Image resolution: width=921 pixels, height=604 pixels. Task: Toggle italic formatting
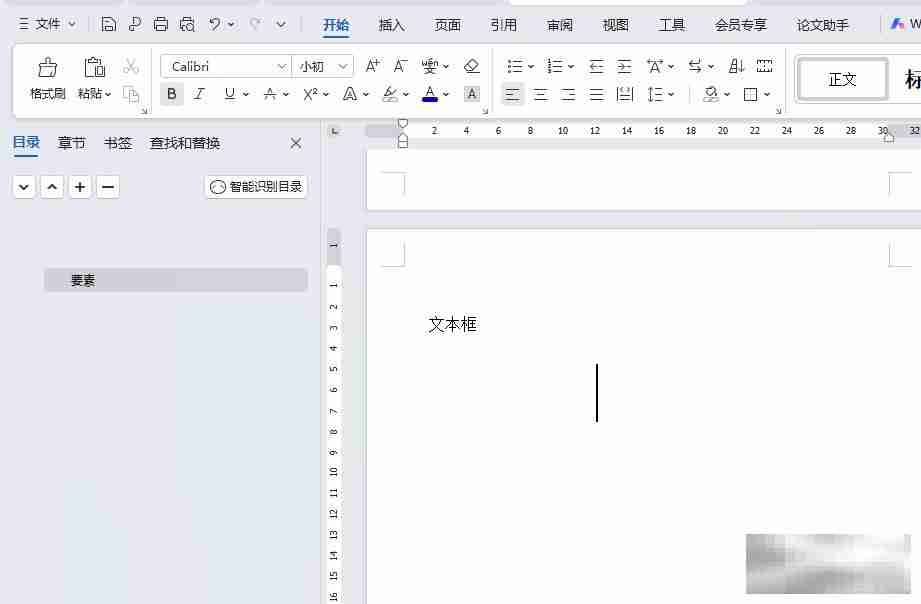[199, 94]
